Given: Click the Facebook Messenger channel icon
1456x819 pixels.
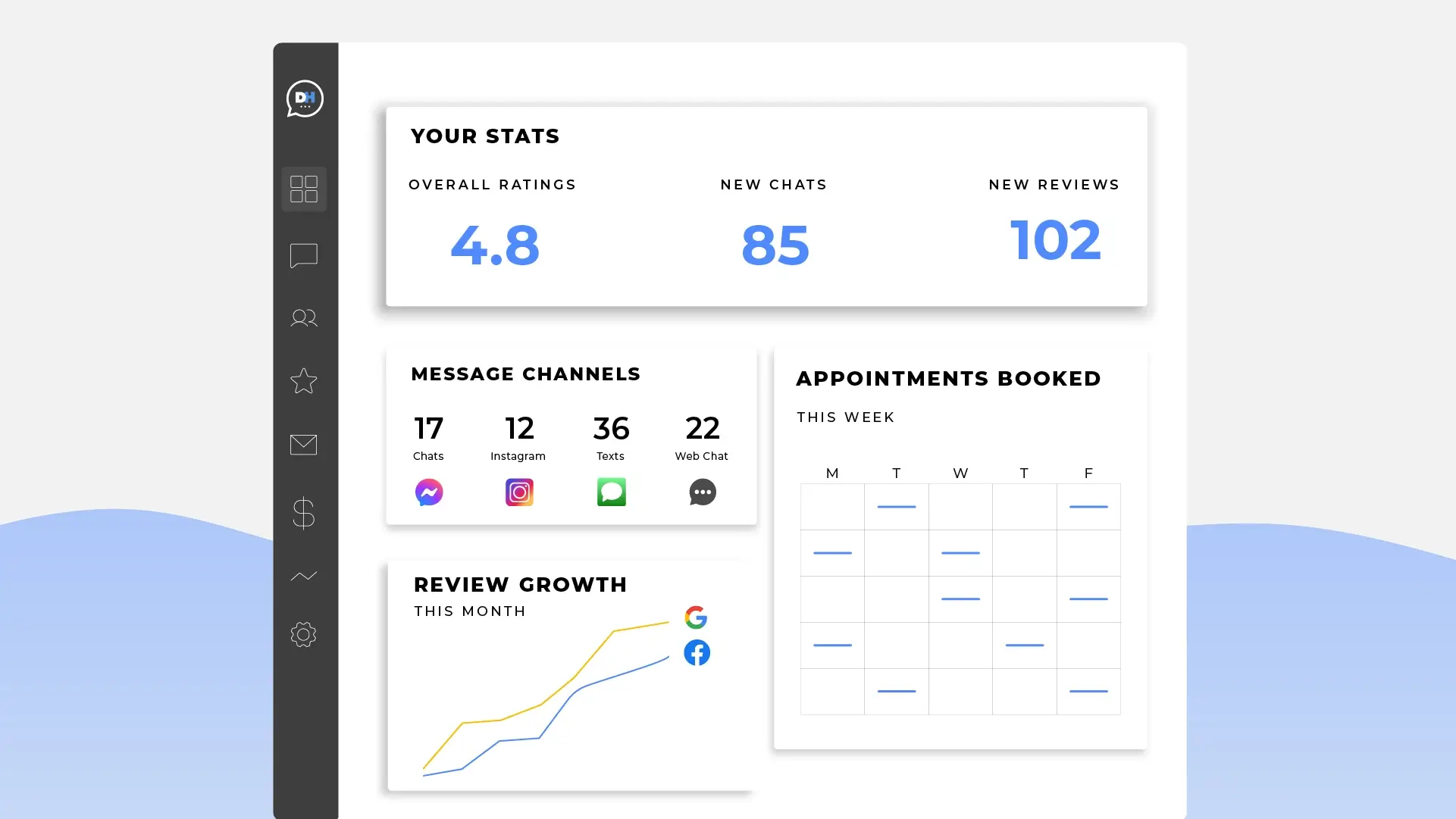Looking at the screenshot, I should point(428,491).
